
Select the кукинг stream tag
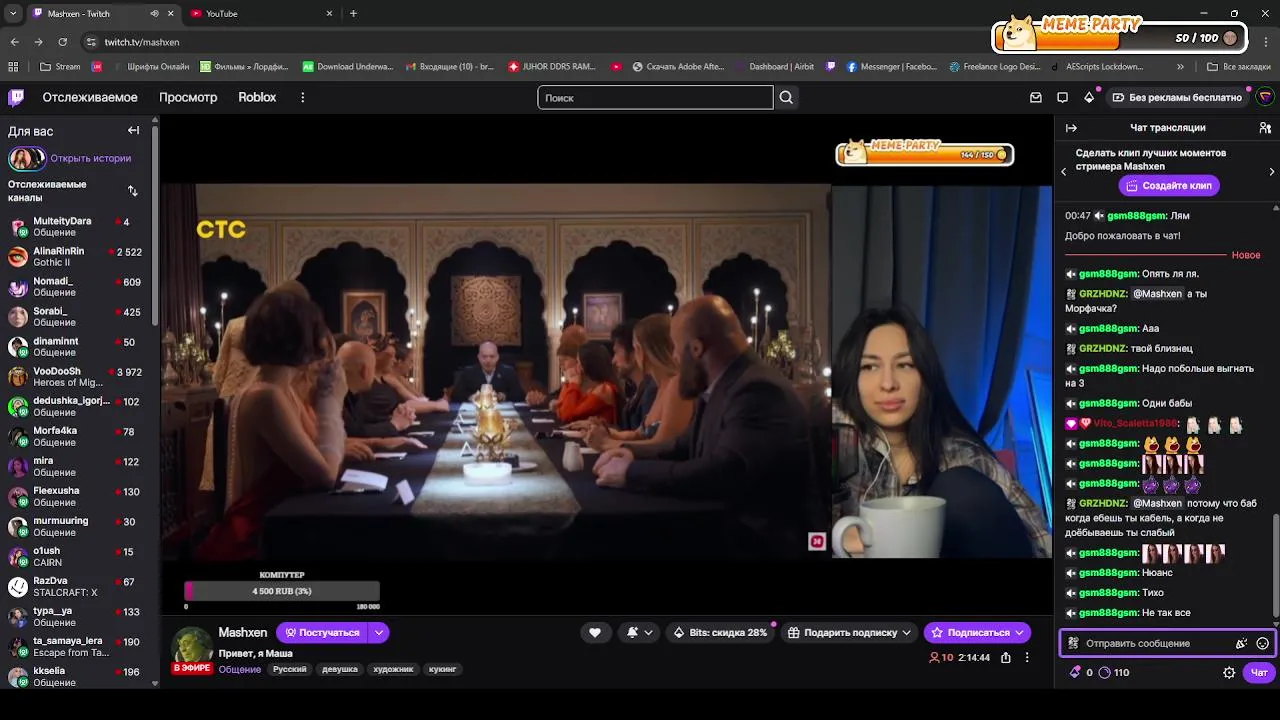(x=442, y=669)
